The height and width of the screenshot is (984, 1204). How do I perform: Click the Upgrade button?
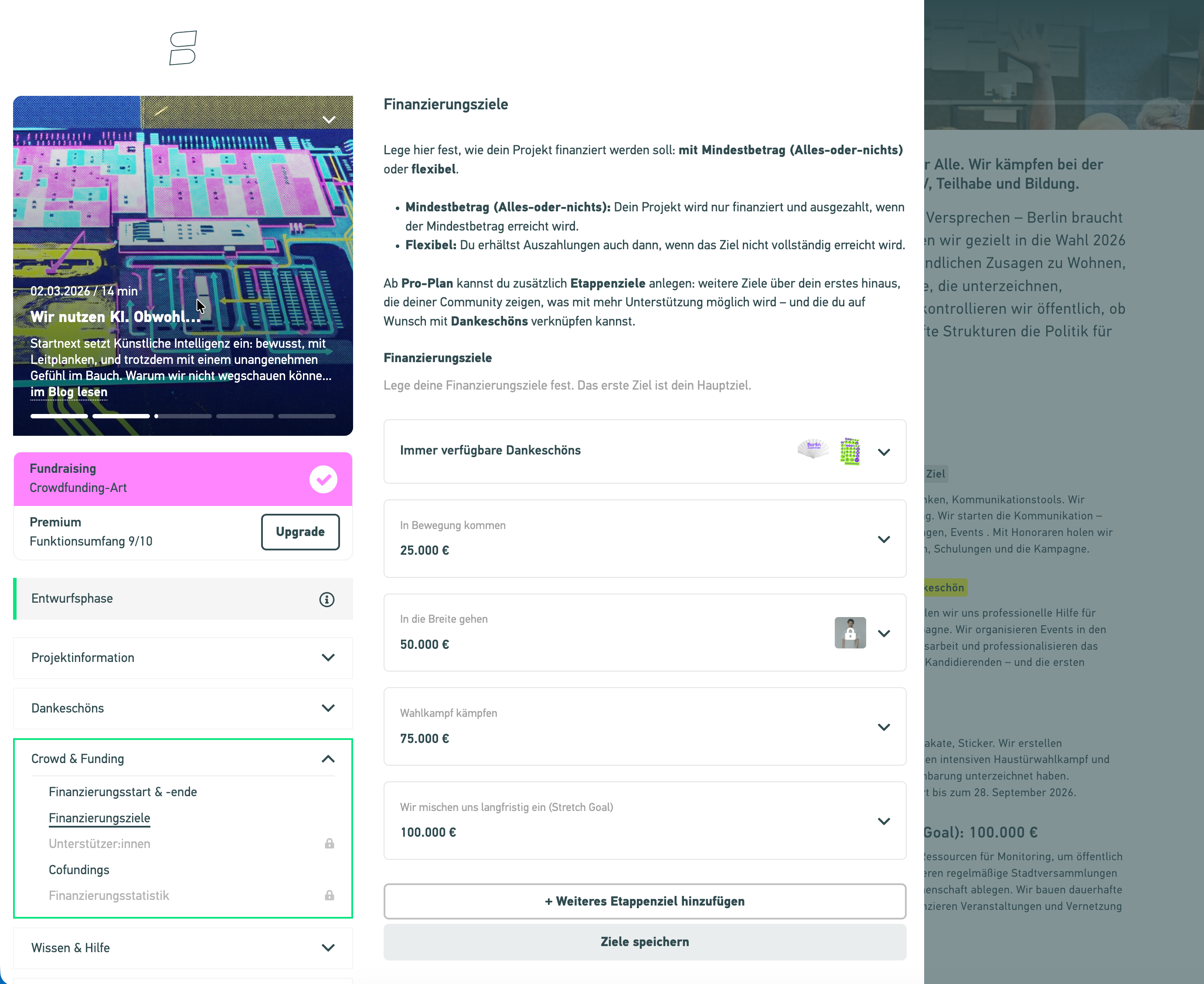[x=300, y=532]
